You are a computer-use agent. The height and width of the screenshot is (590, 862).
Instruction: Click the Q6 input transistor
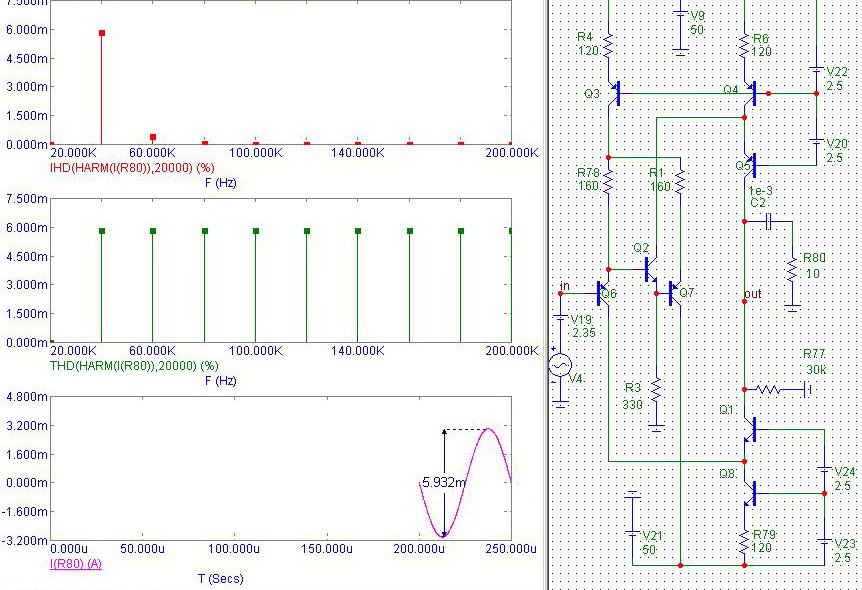click(x=603, y=293)
